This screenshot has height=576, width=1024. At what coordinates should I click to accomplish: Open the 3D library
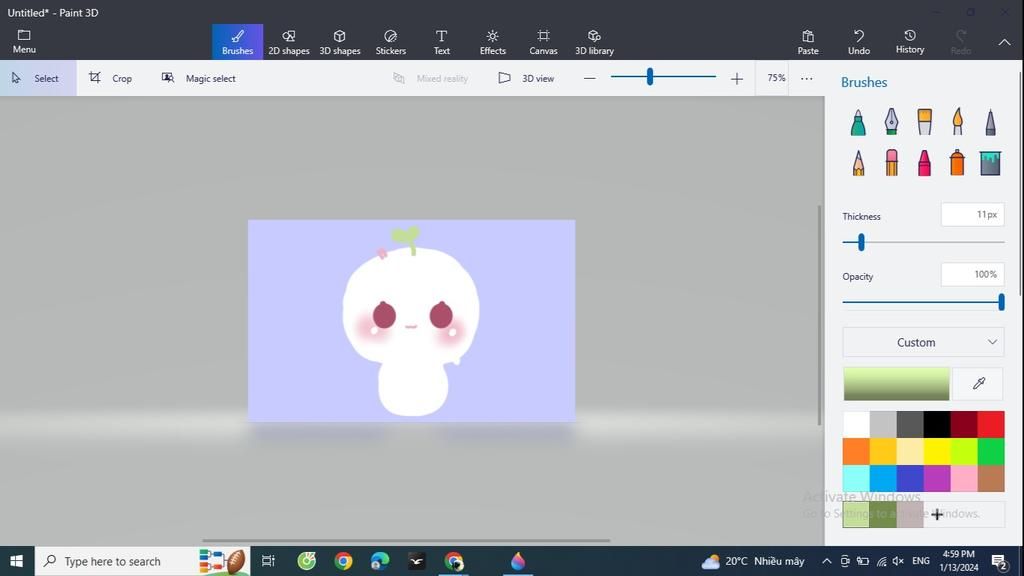pos(594,42)
